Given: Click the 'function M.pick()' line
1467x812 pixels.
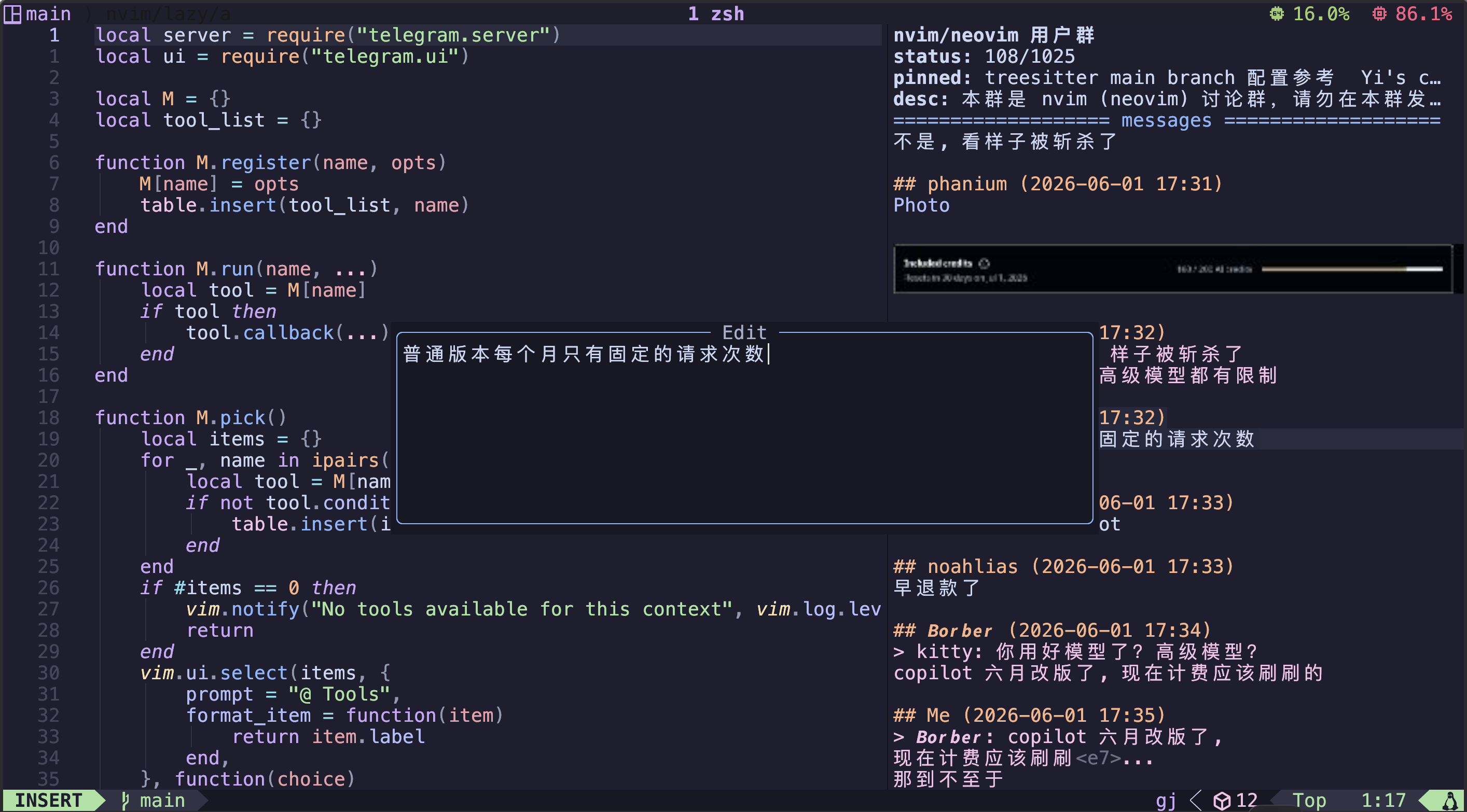Looking at the screenshot, I should coord(191,418).
